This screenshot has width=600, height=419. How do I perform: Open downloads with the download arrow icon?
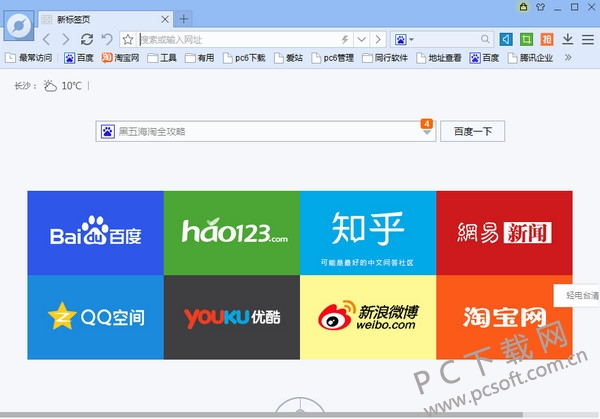pyautogui.click(x=567, y=39)
